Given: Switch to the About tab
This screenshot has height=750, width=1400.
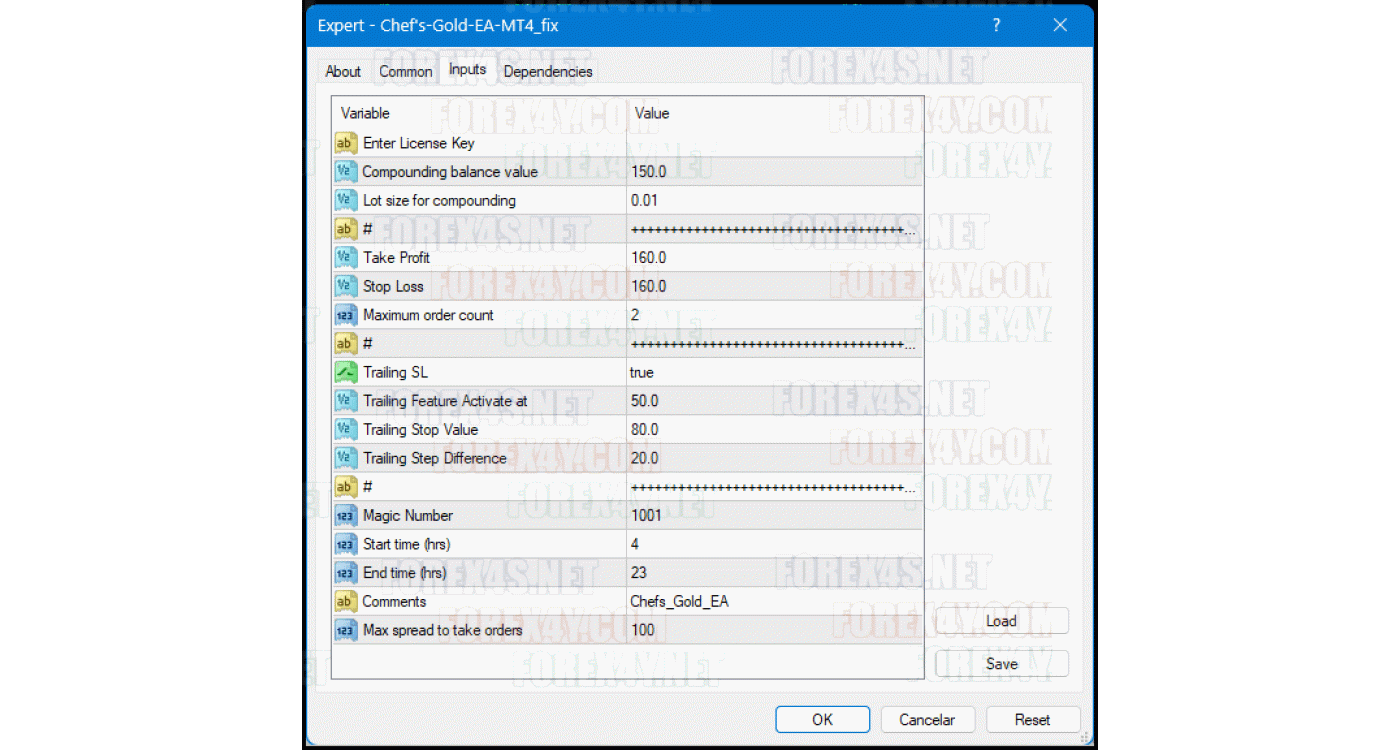Looking at the screenshot, I should pos(343,71).
